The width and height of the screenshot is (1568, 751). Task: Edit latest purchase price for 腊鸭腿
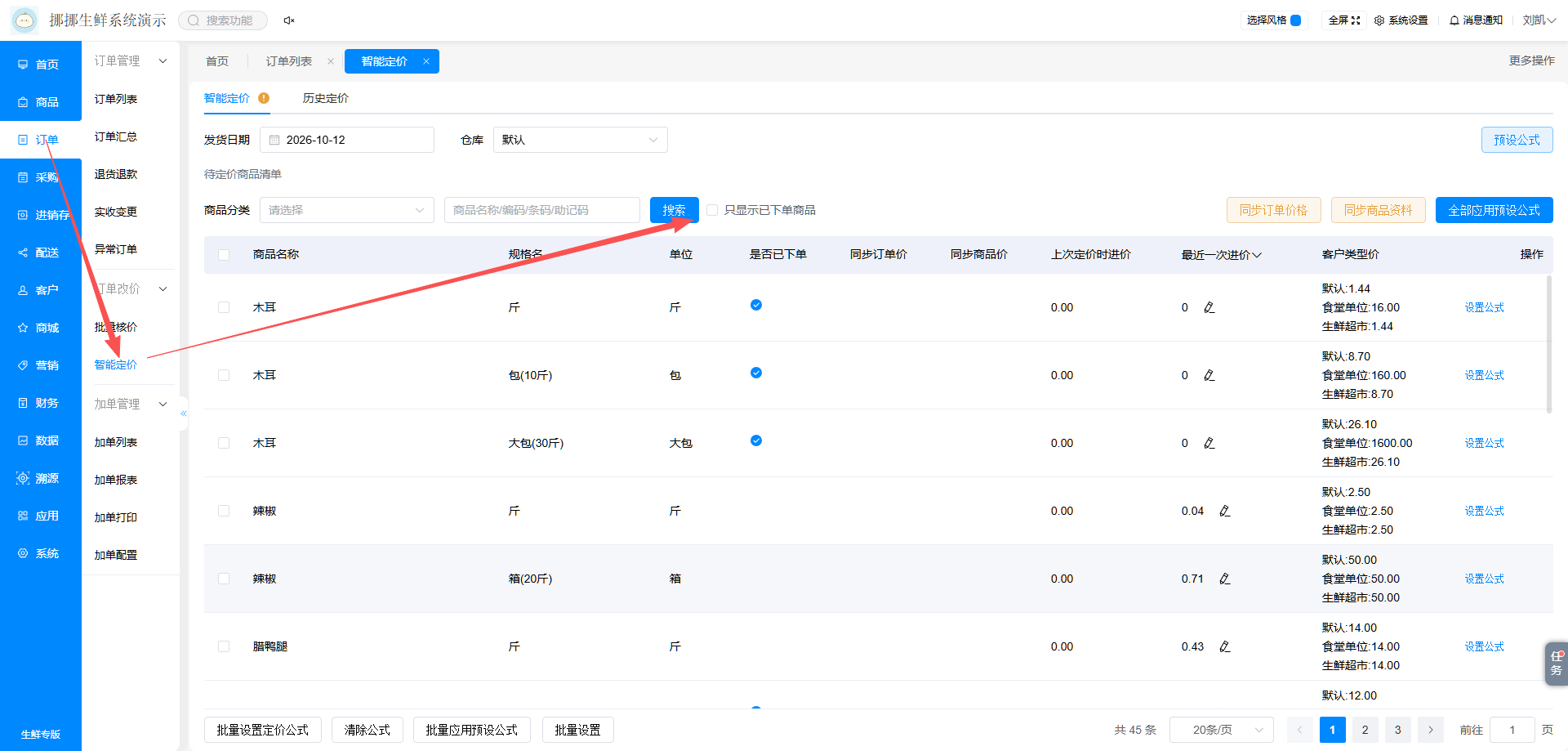pos(1225,646)
